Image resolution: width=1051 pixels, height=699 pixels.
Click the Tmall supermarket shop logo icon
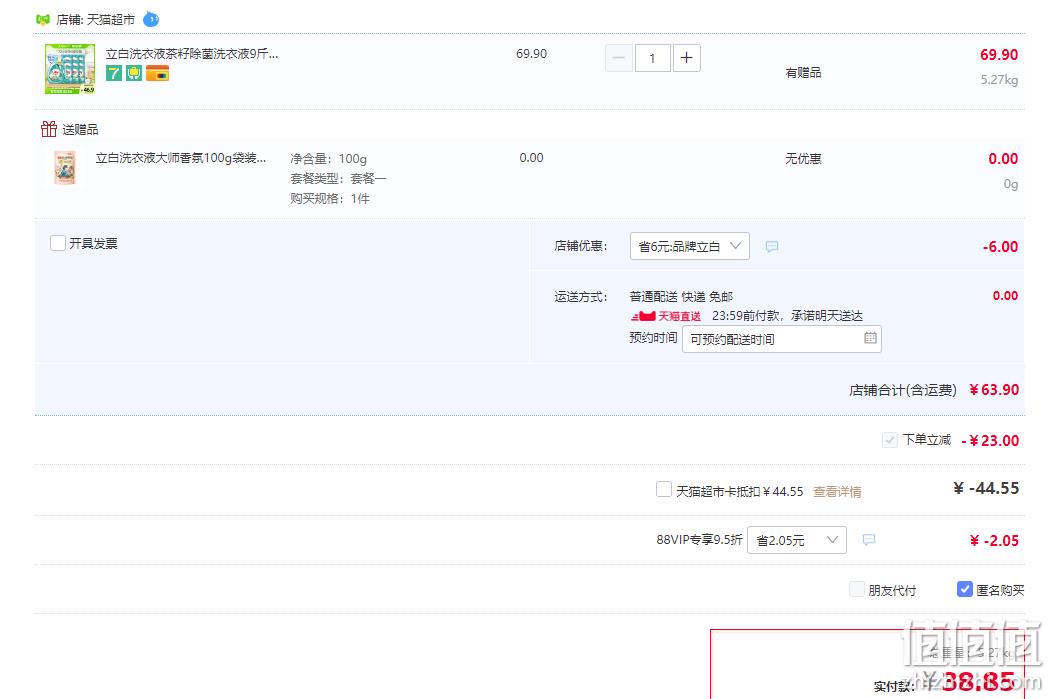pyautogui.click(x=43, y=19)
